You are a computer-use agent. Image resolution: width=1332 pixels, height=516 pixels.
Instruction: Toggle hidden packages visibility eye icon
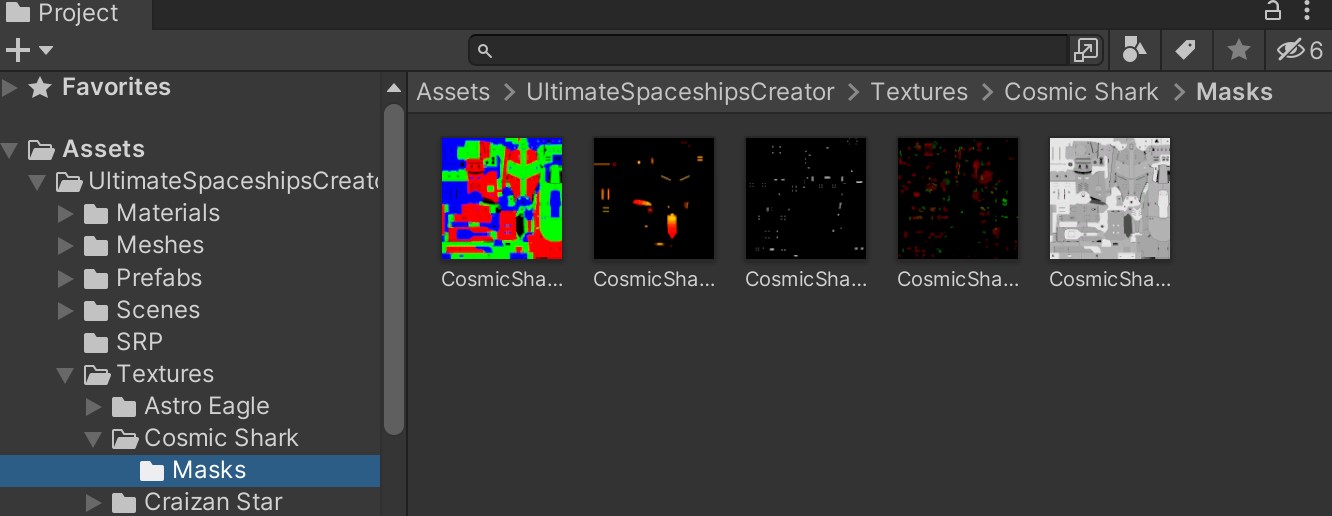(1298, 49)
